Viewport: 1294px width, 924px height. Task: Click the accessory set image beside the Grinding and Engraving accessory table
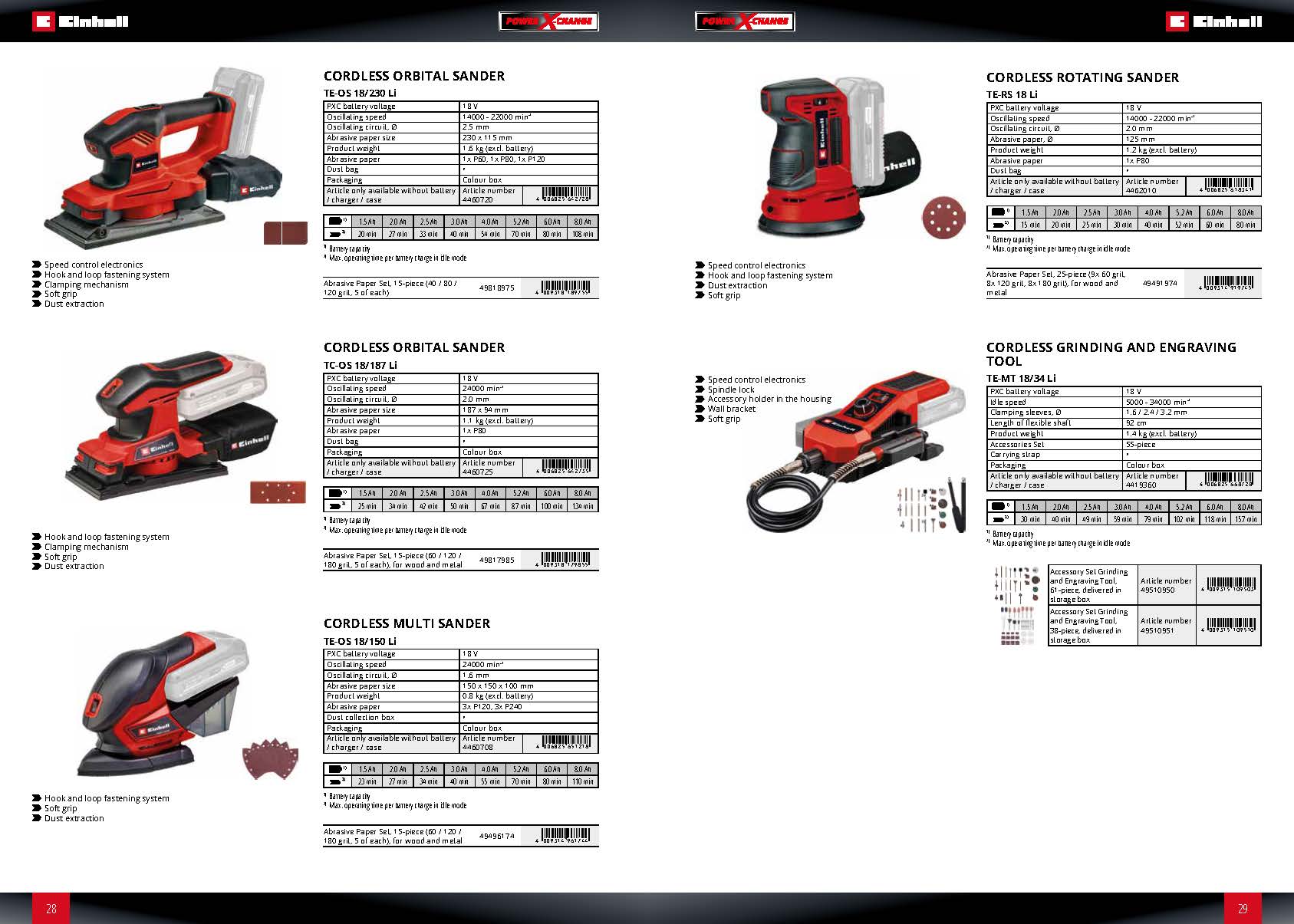1018,605
